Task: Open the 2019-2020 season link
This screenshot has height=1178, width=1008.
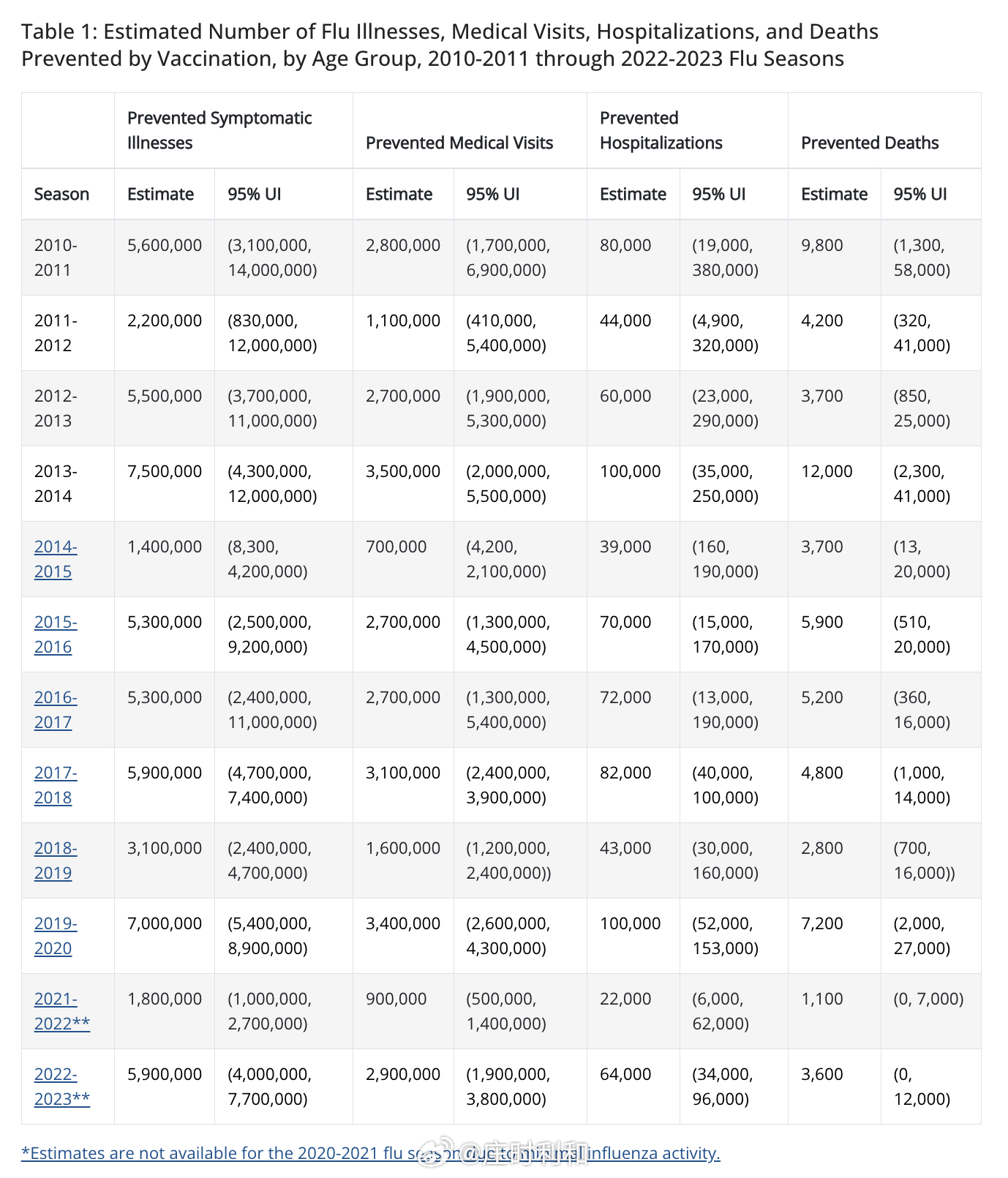Action: pyautogui.click(x=56, y=936)
